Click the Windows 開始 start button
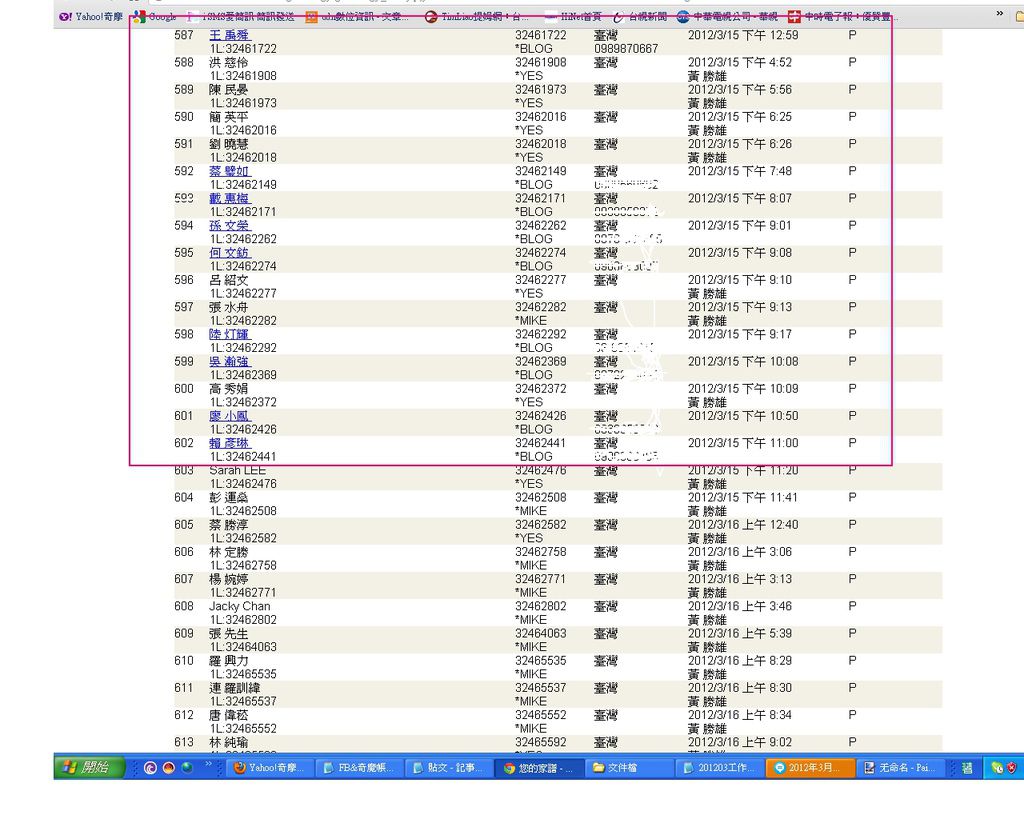This screenshot has width=1024, height=819. click(x=89, y=767)
